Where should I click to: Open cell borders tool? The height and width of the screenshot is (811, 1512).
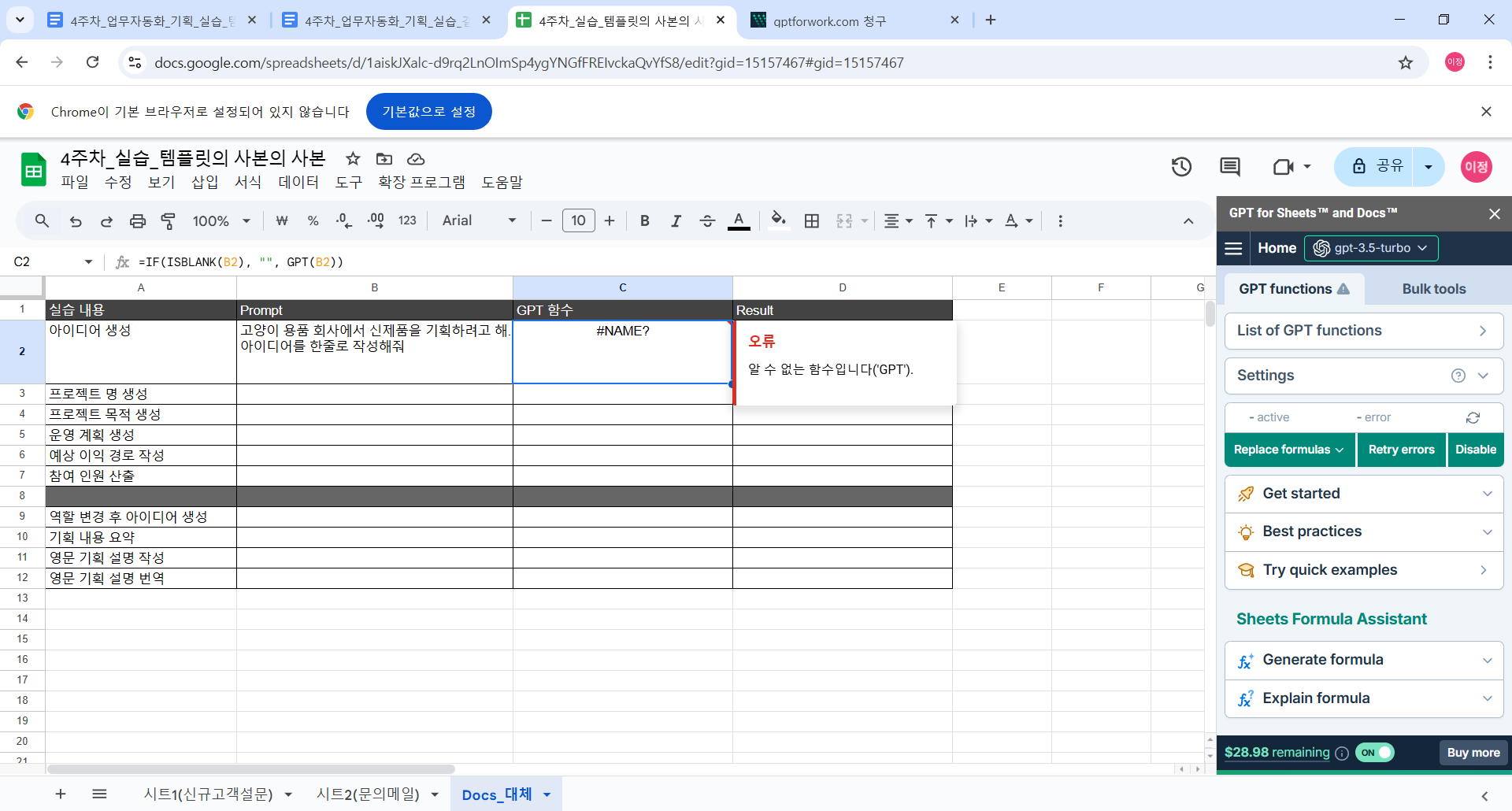click(812, 221)
